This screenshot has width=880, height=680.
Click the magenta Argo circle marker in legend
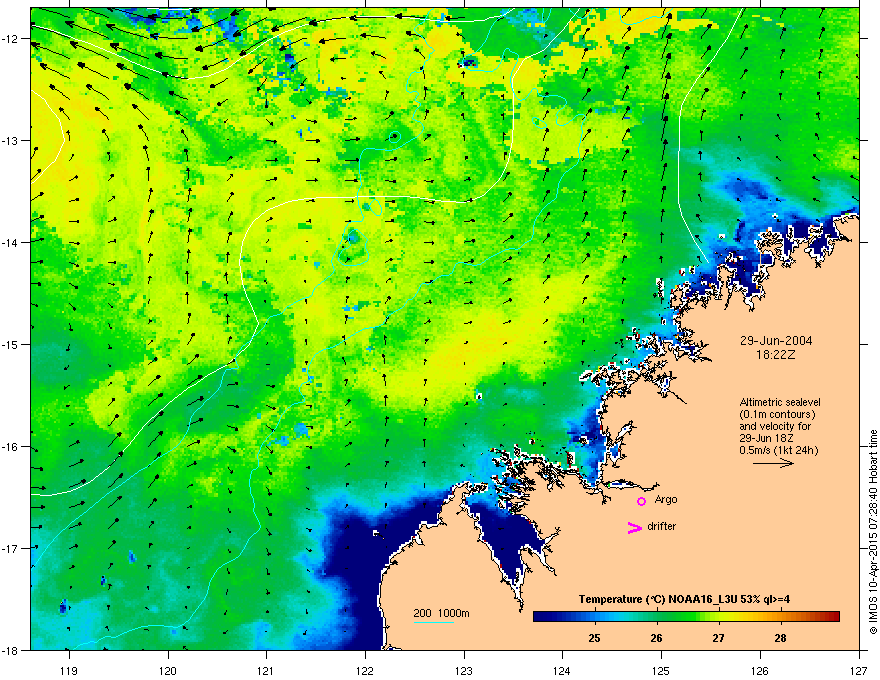[x=641, y=501]
